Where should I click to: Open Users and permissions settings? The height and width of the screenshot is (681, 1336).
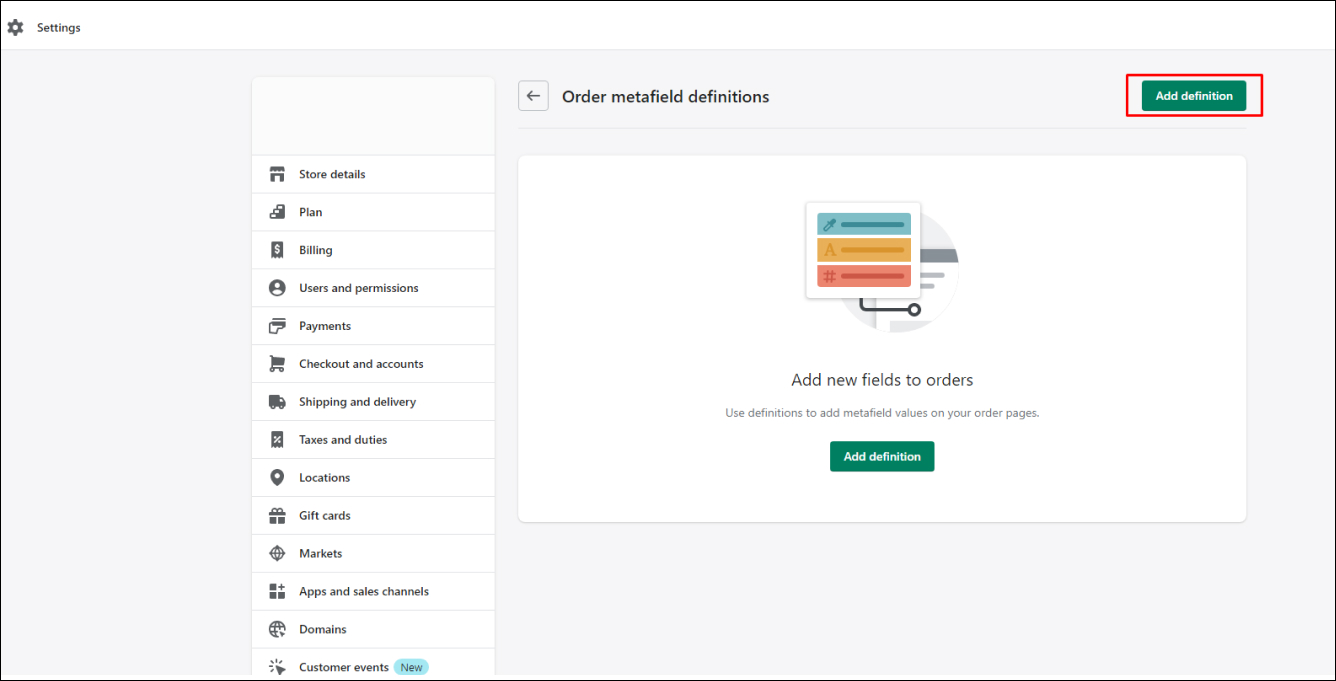373,288
